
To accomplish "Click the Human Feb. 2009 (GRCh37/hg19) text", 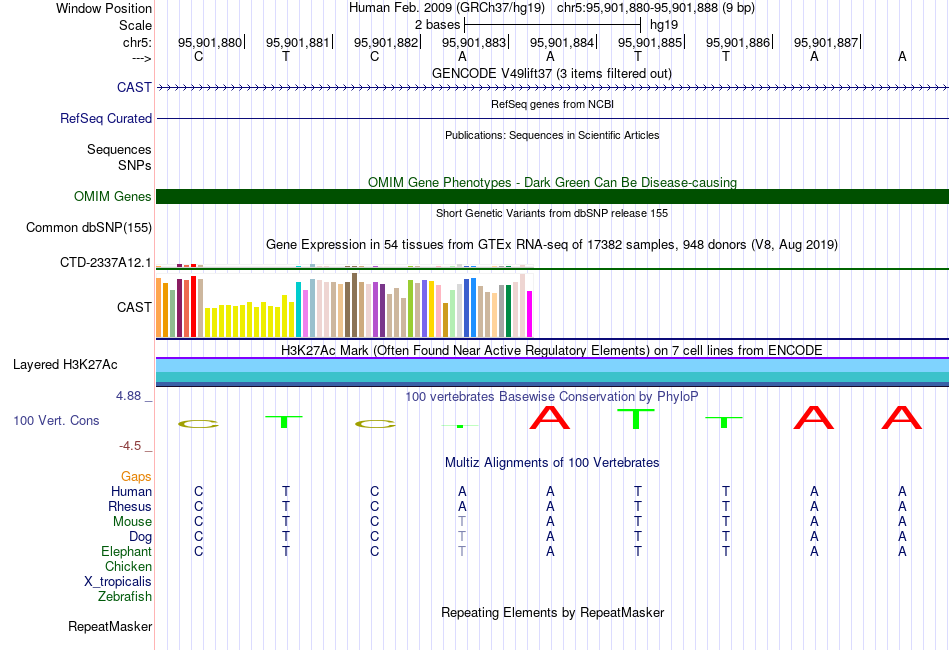I will 447,8.
